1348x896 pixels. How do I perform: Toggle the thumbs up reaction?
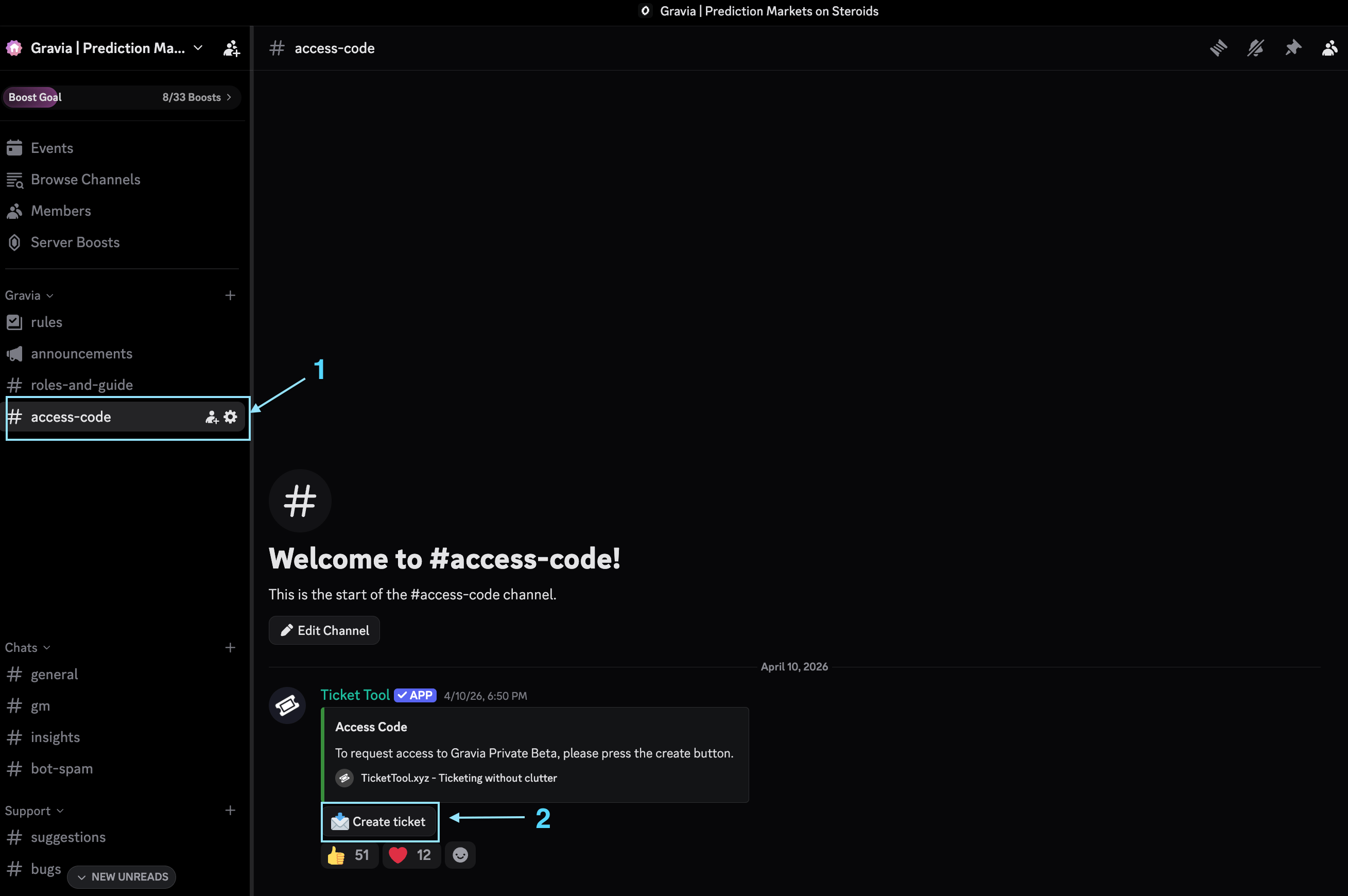pos(349,855)
